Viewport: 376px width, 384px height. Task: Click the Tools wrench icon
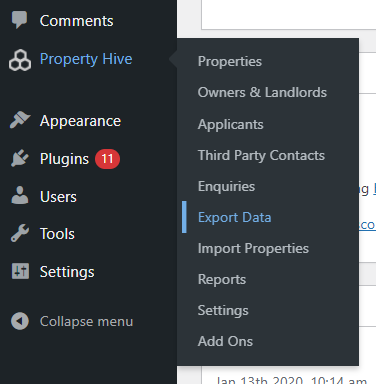(x=20, y=233)
